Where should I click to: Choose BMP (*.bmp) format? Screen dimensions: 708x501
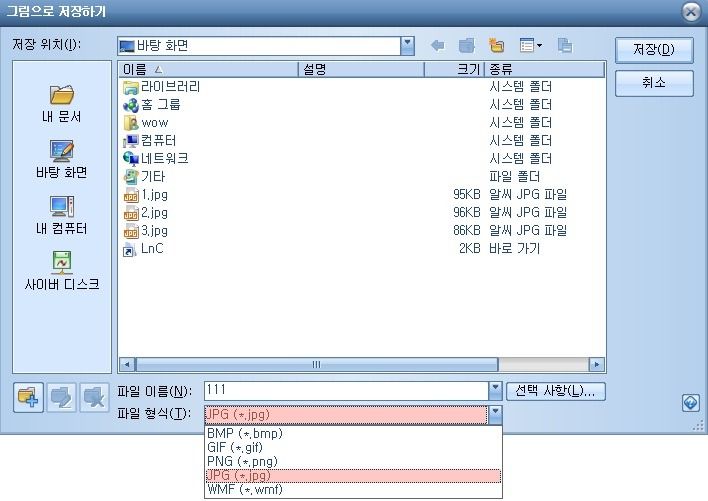[353, 433]
